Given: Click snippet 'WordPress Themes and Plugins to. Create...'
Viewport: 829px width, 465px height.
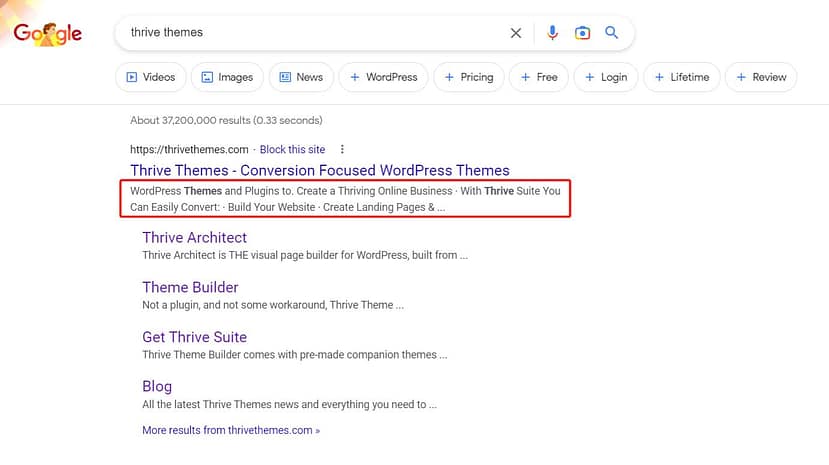Looking at the screenshot, I should coord(345,199).
